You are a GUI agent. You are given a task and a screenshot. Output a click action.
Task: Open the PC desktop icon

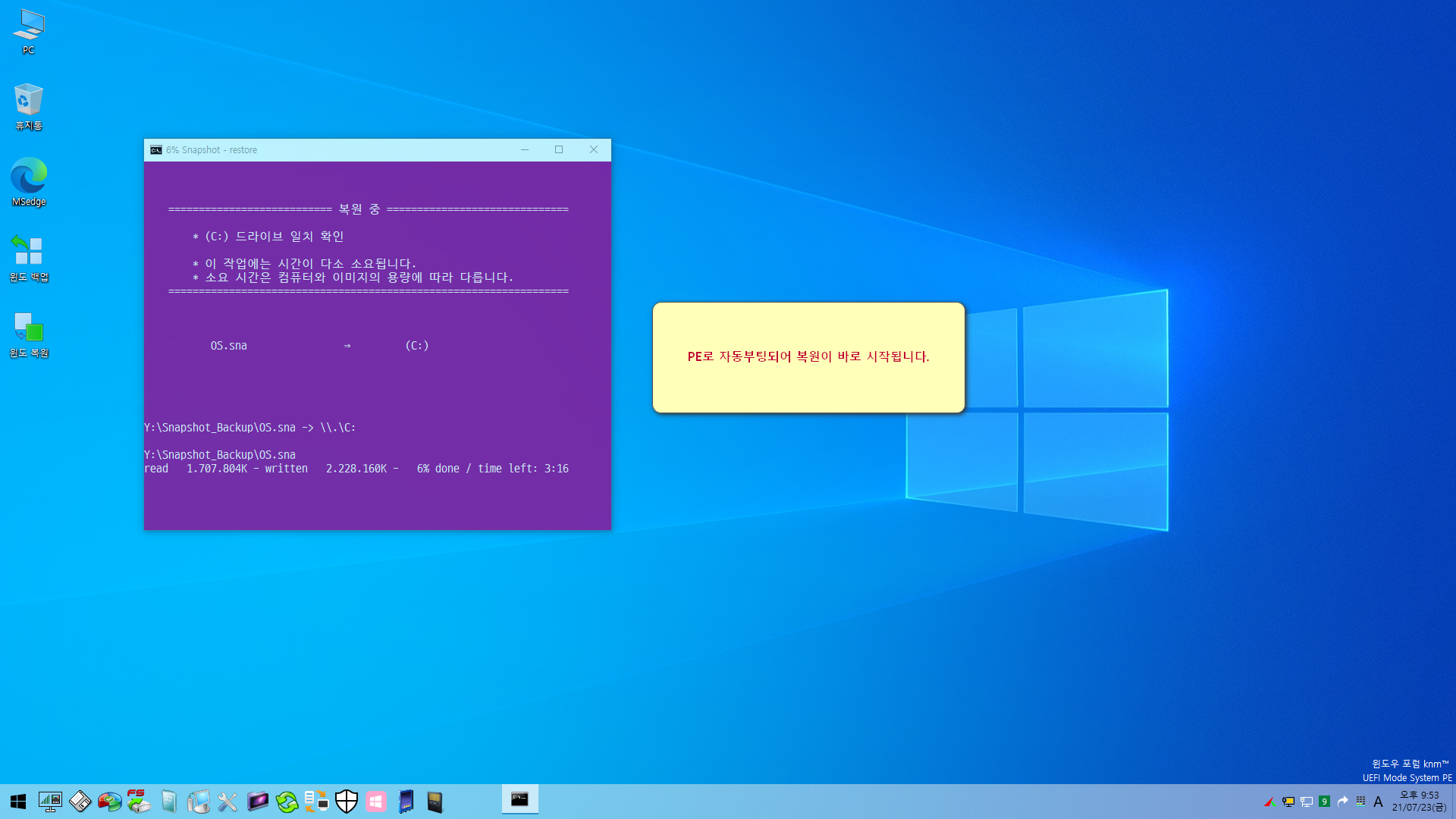29,32
